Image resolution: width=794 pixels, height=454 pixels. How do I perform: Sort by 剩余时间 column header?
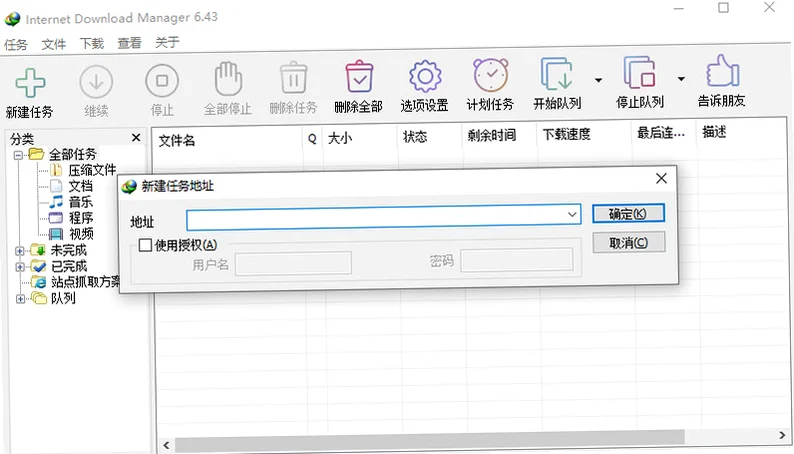491,135
